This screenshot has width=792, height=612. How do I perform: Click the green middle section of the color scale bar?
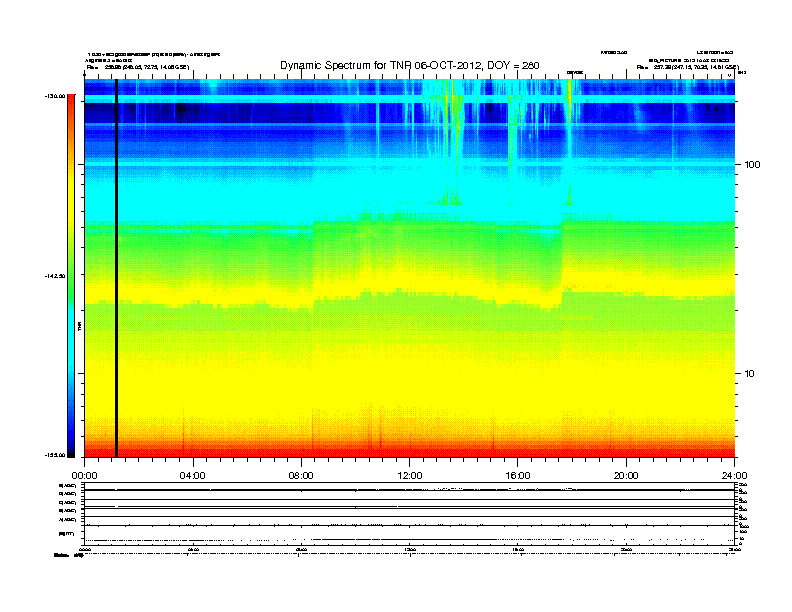(x=71, y=275)
